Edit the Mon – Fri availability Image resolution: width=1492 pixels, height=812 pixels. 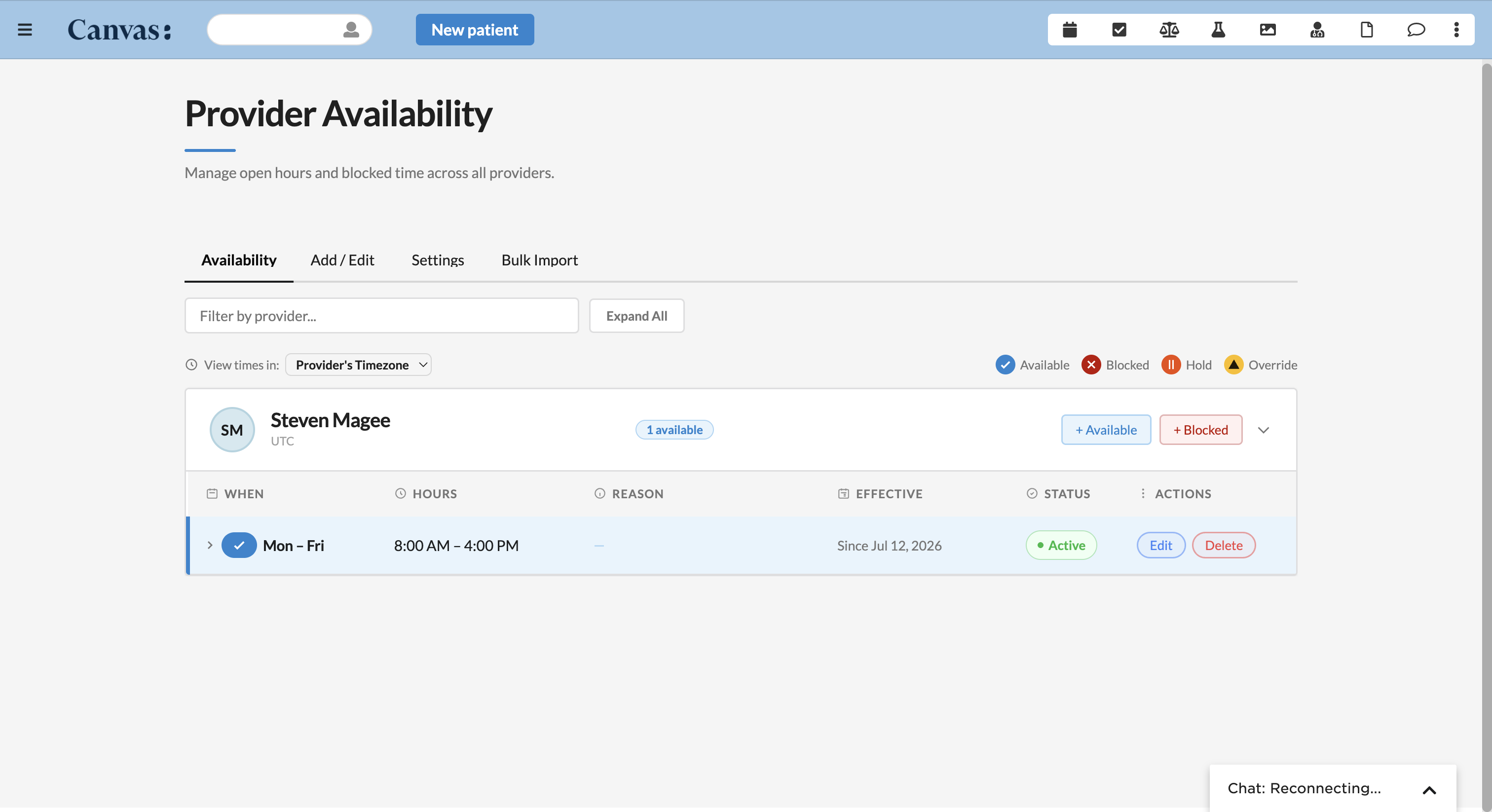1161,545
